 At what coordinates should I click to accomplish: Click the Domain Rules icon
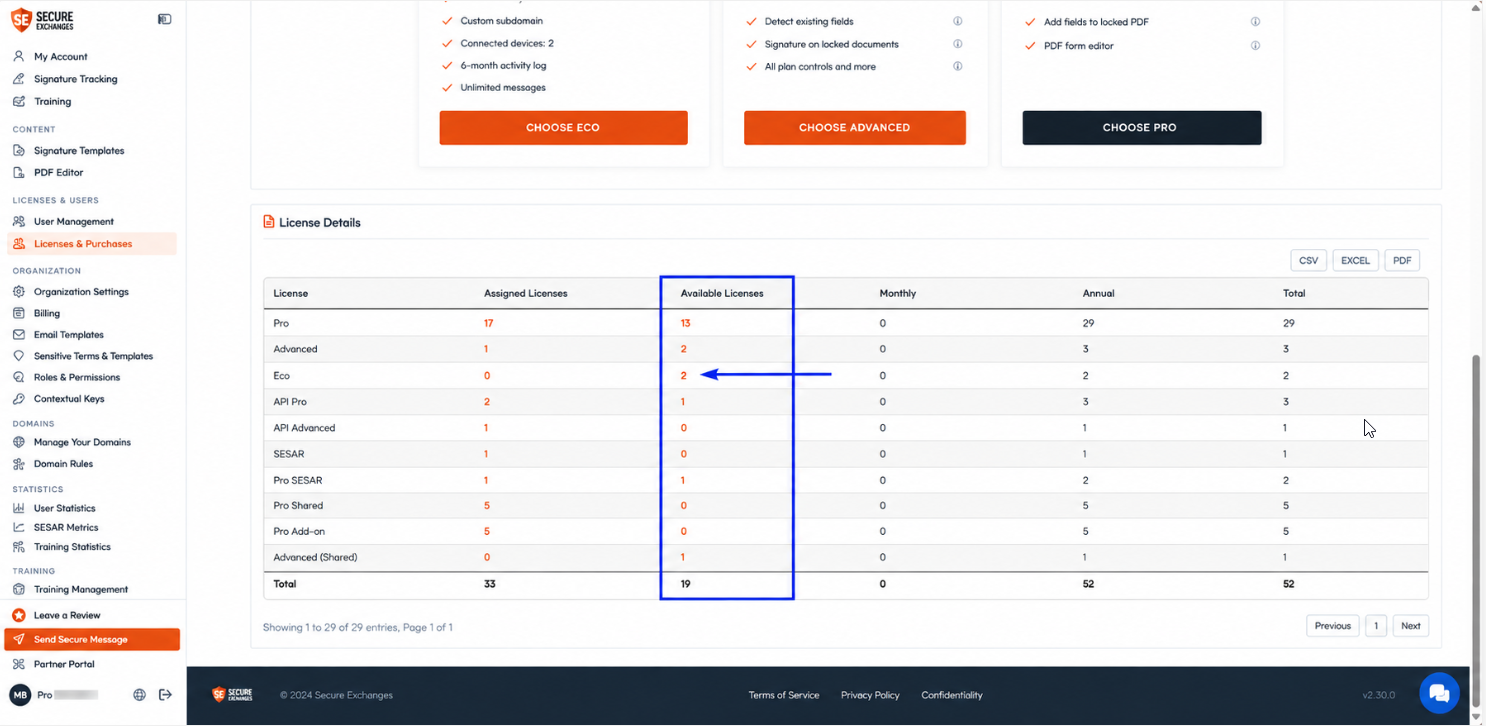point(19,463)
